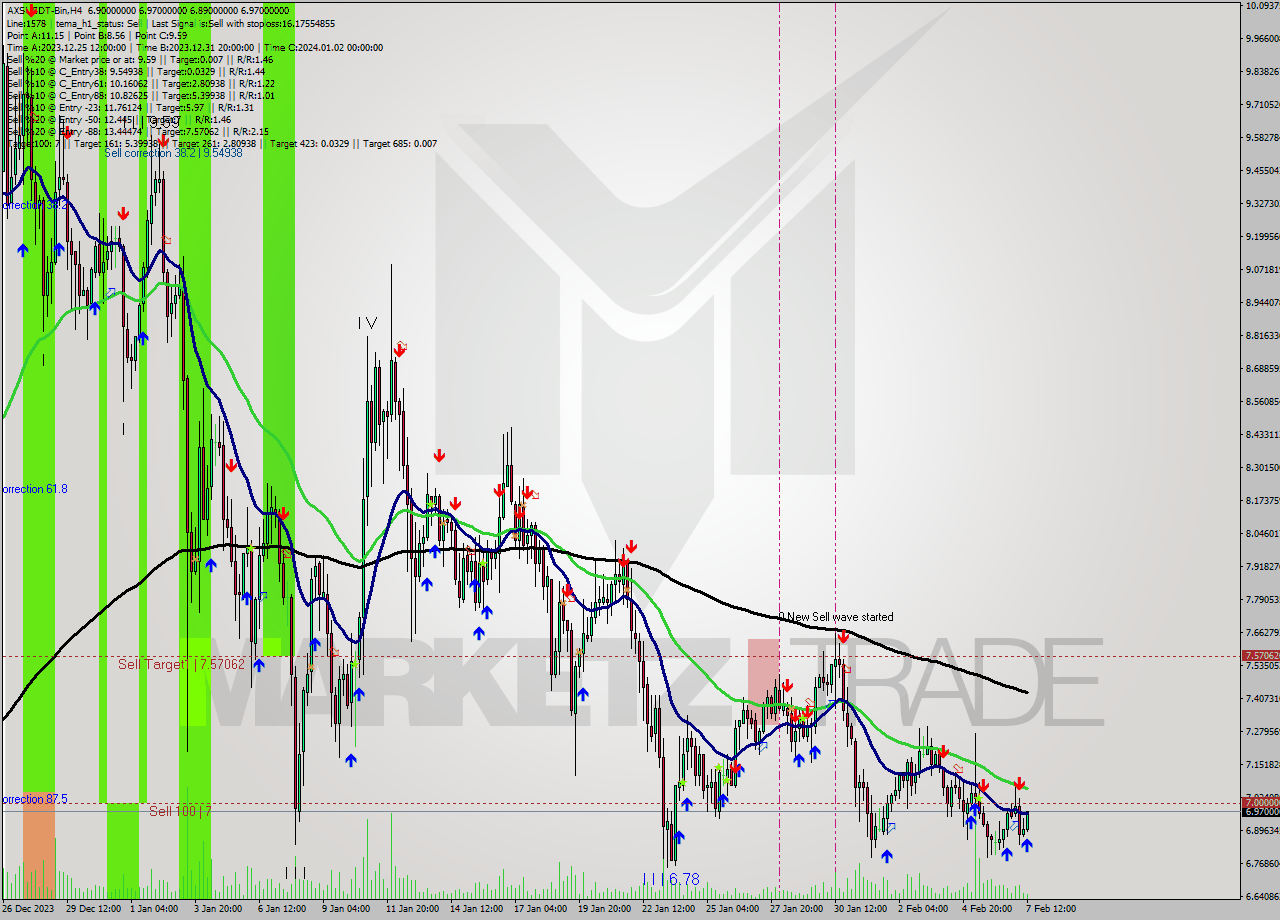Click the 7.9182 price axis label
This screenshot has height=920, width=1280.
point(1261,567)
